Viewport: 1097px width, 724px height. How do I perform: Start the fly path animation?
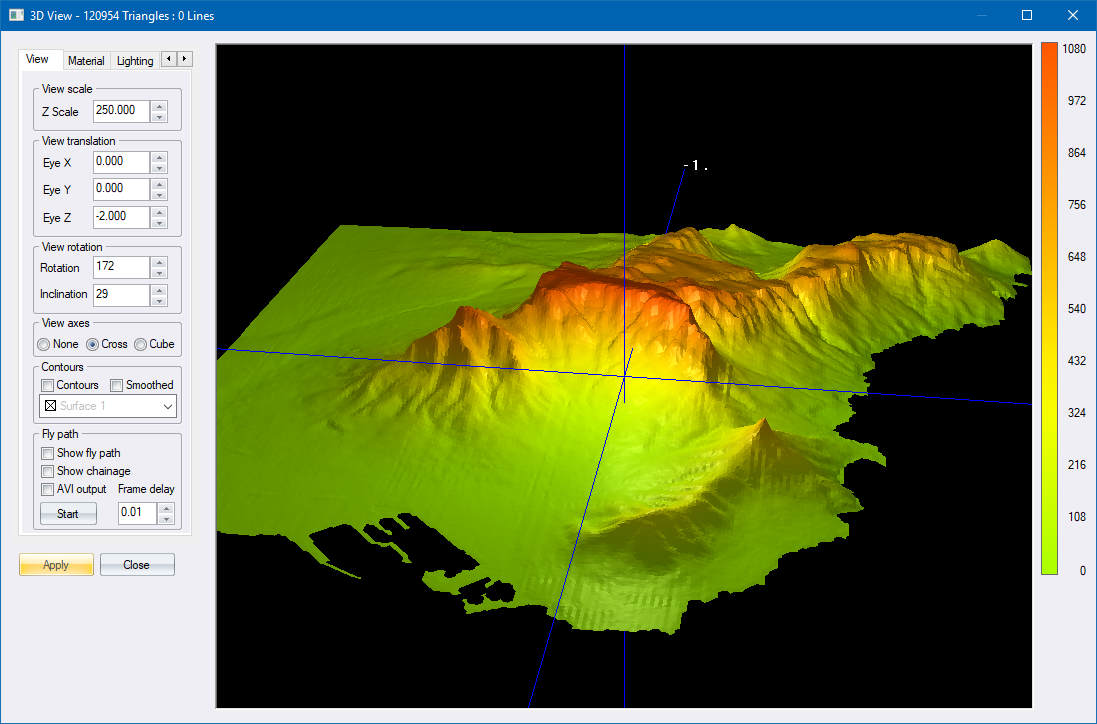[68, 513]
